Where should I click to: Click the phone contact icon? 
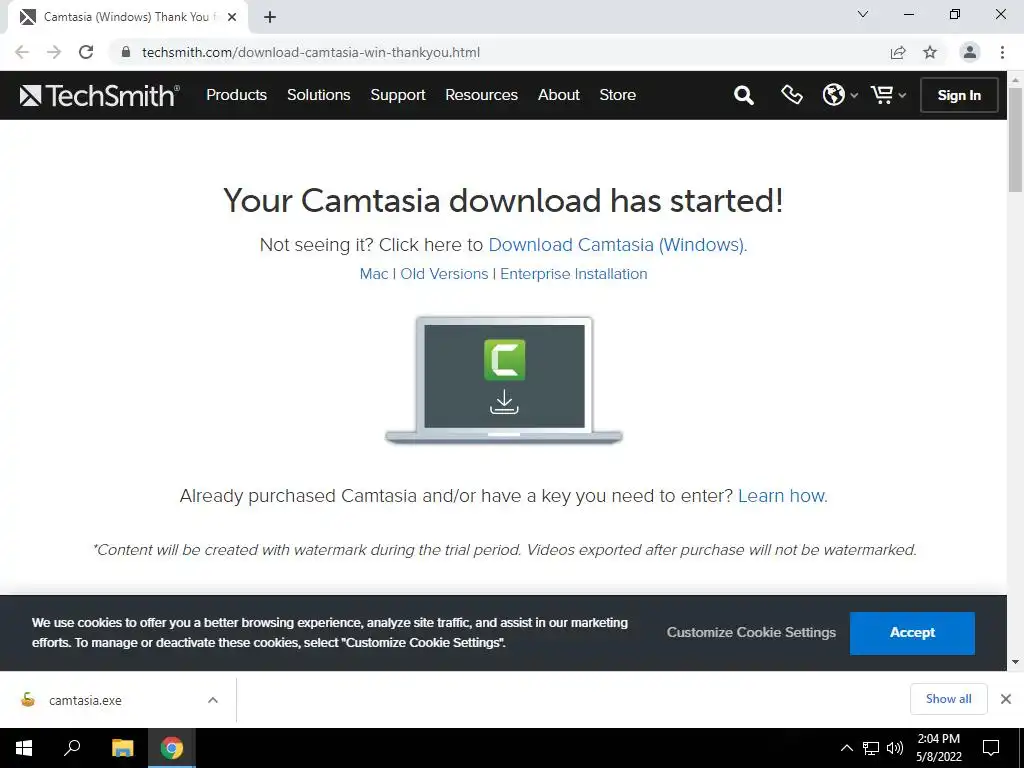pos(792,95)
